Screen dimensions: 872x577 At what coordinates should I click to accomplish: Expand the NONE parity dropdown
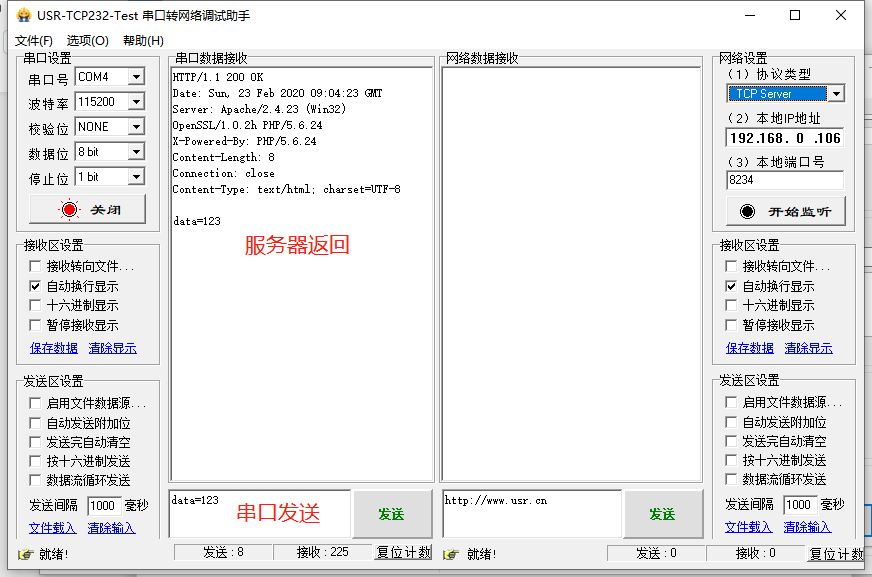[136, 127]
